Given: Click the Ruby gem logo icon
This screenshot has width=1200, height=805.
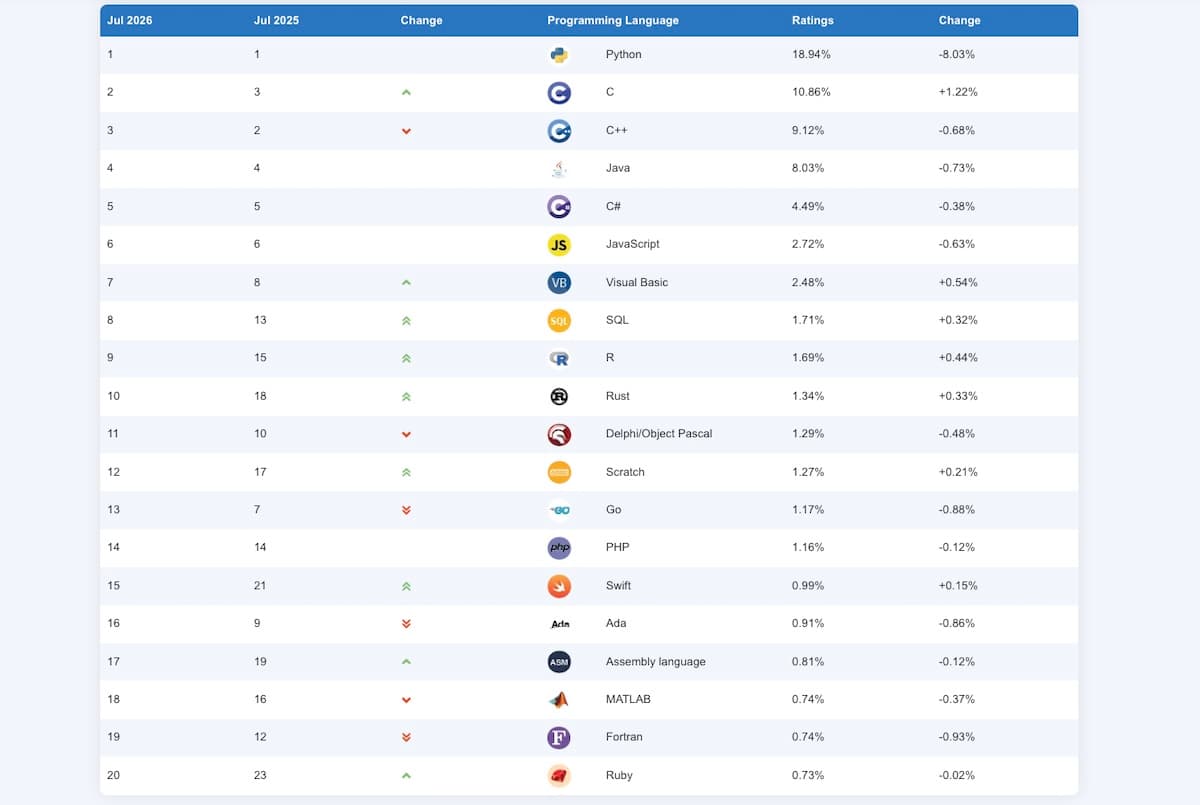Looking at the screenshot, I should point(559,775).
